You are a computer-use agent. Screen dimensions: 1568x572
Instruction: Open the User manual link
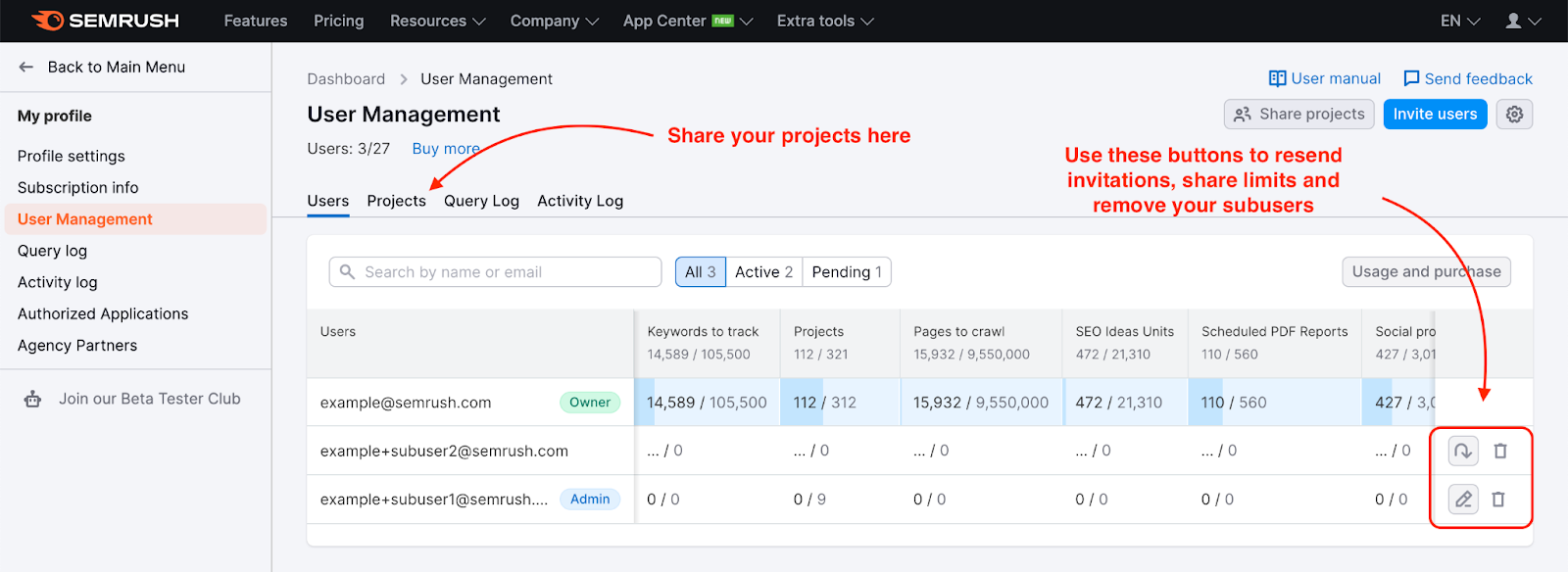pos(1325,78)
